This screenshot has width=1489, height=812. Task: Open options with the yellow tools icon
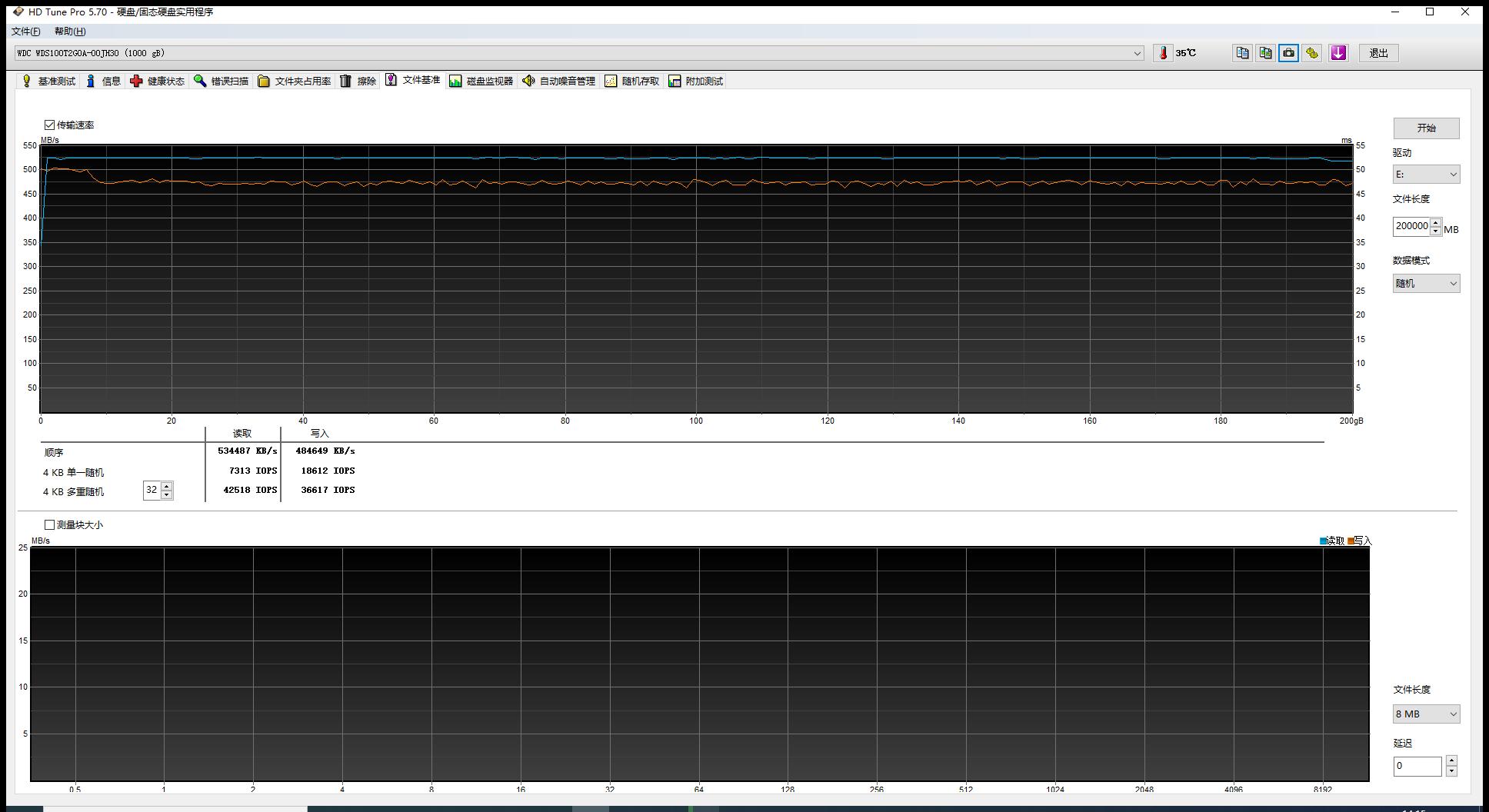[1312, 53]
